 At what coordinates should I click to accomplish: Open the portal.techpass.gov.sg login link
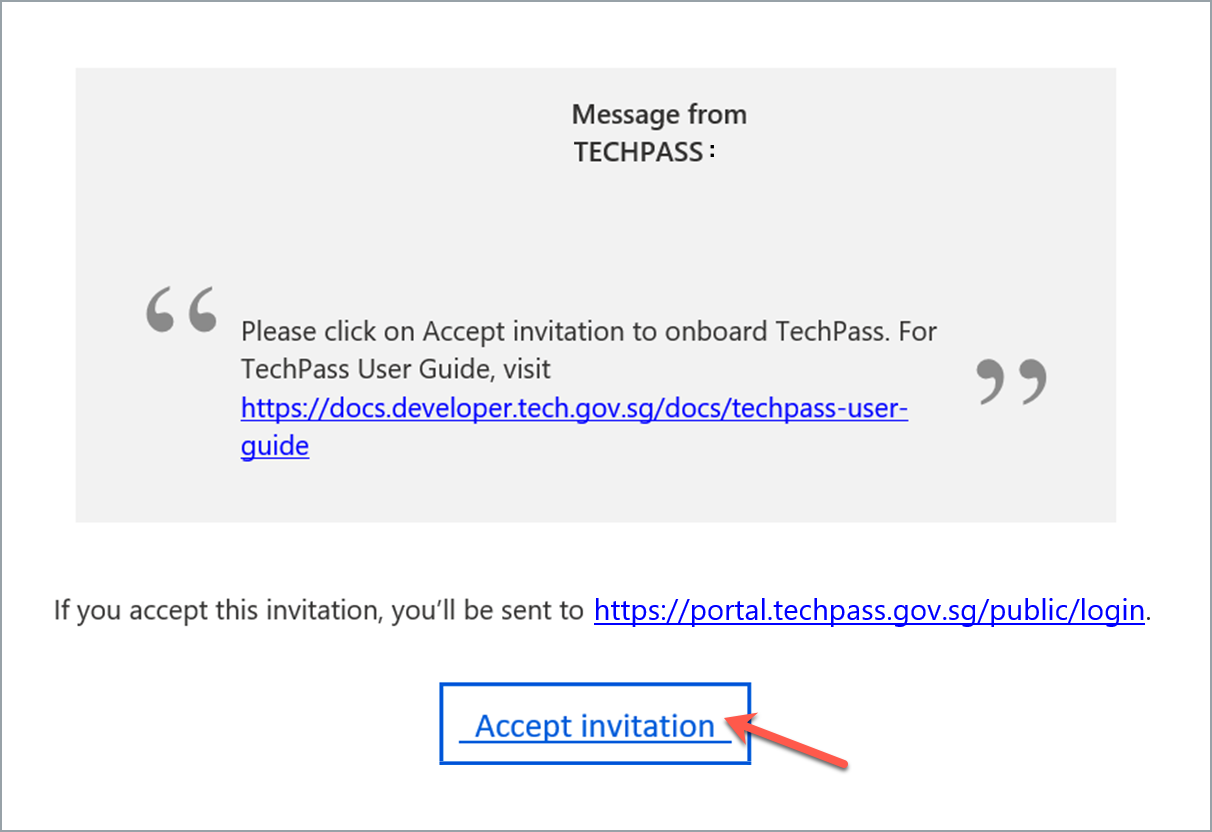point(869,610)
